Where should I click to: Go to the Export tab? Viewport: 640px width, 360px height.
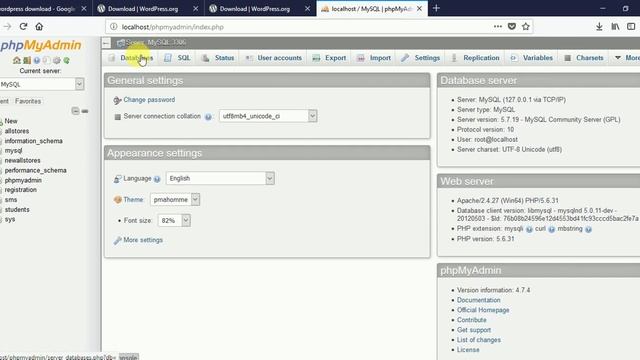point(329,58)
